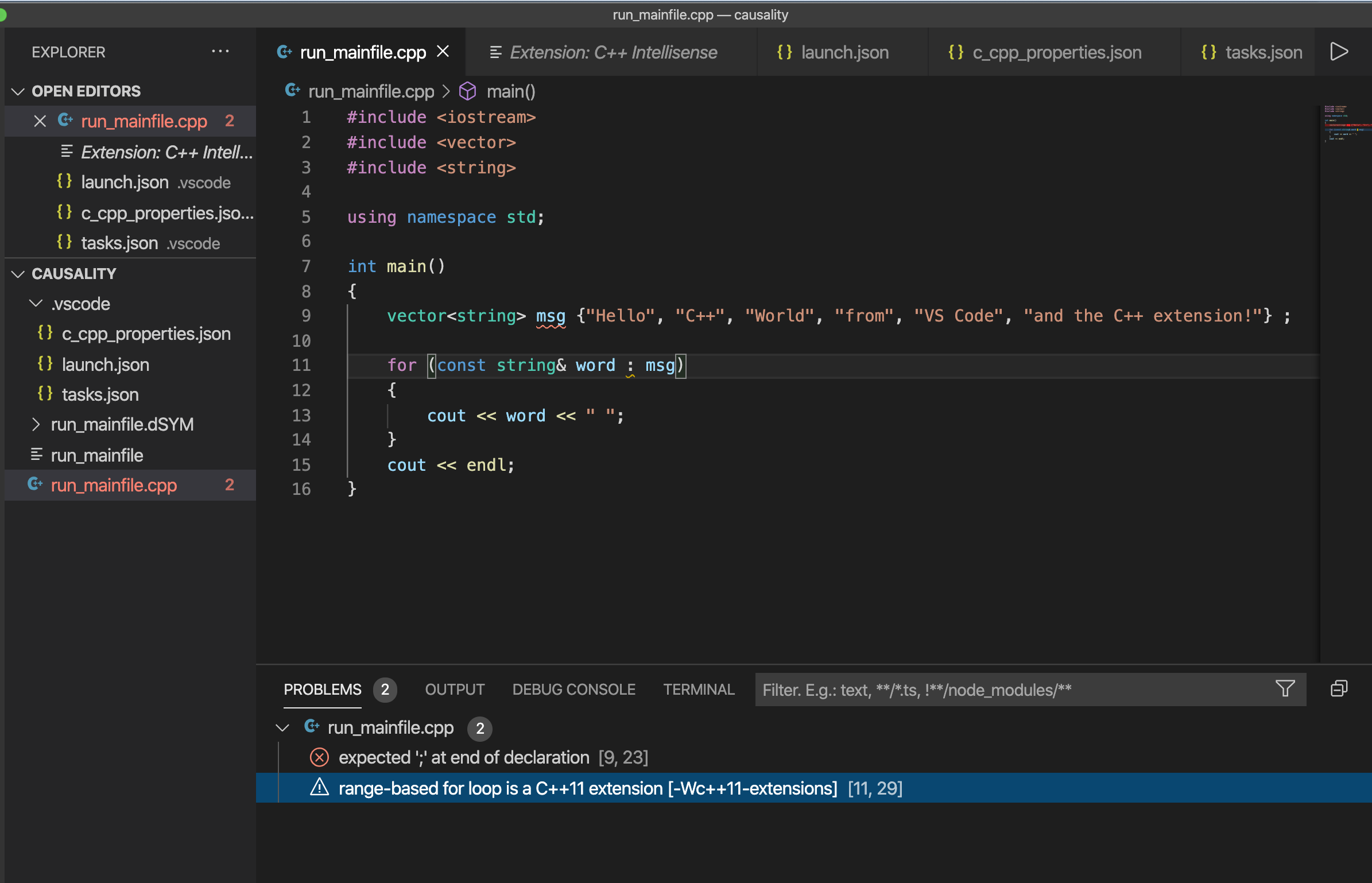Click the main() symbol cube icon in breadcrumb
This screenshot has height=883, width=1372.
click(x=468, y=91)
